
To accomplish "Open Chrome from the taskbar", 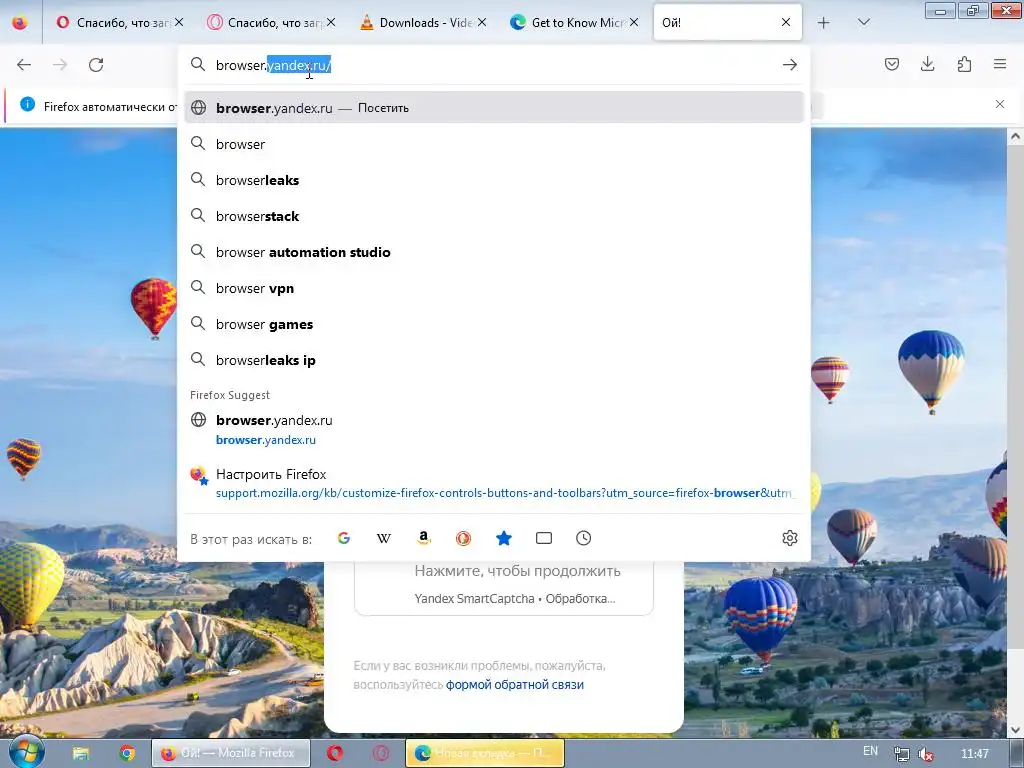I will click(x=127, y=754).
